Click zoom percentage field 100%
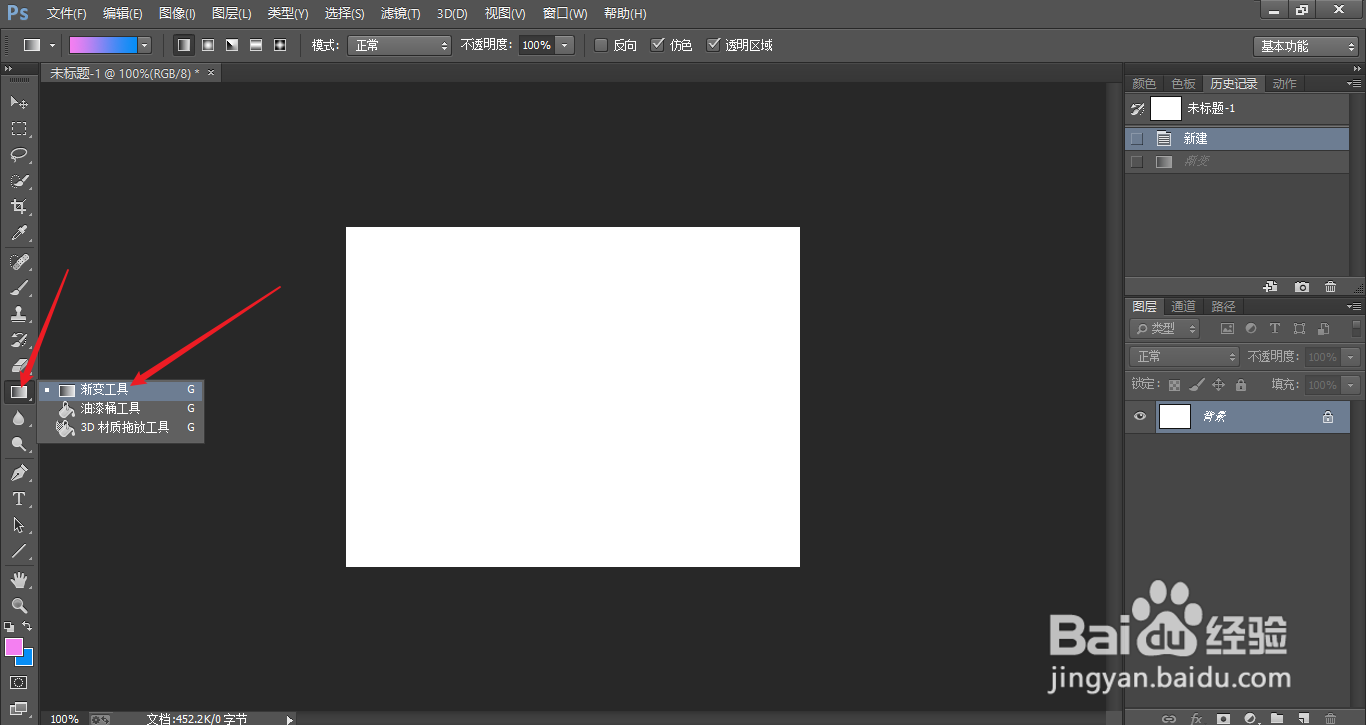This screenshot has height=725, width=1366. (x=65, y=718)
